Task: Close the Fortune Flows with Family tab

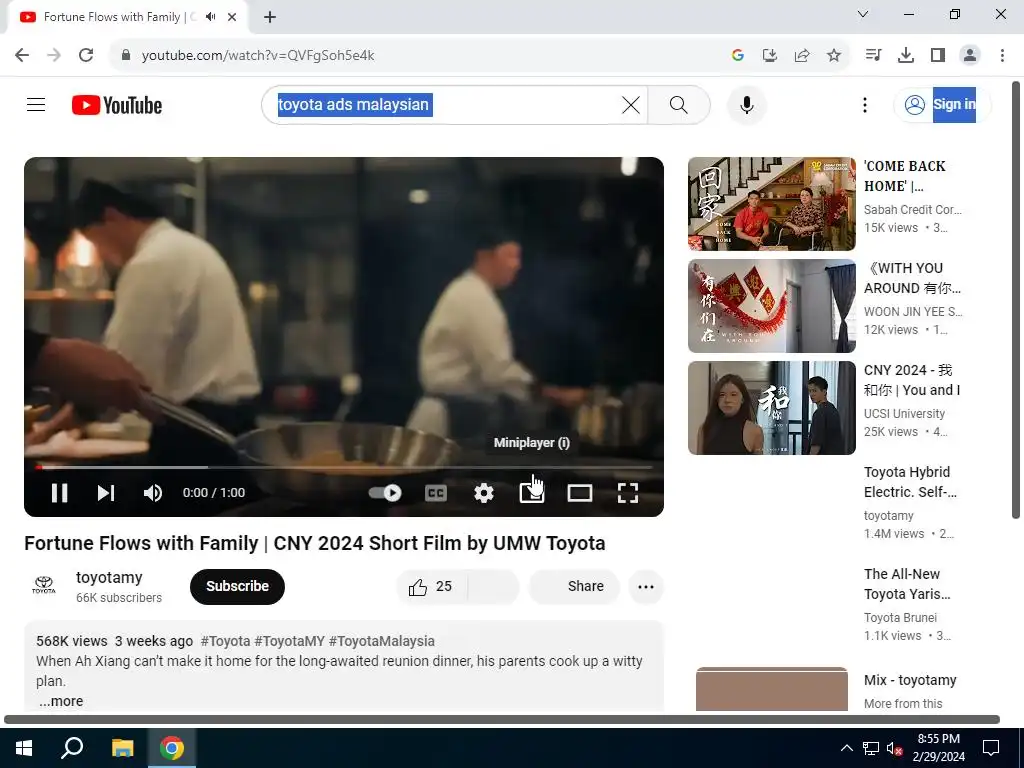Action: pos(232,17)
